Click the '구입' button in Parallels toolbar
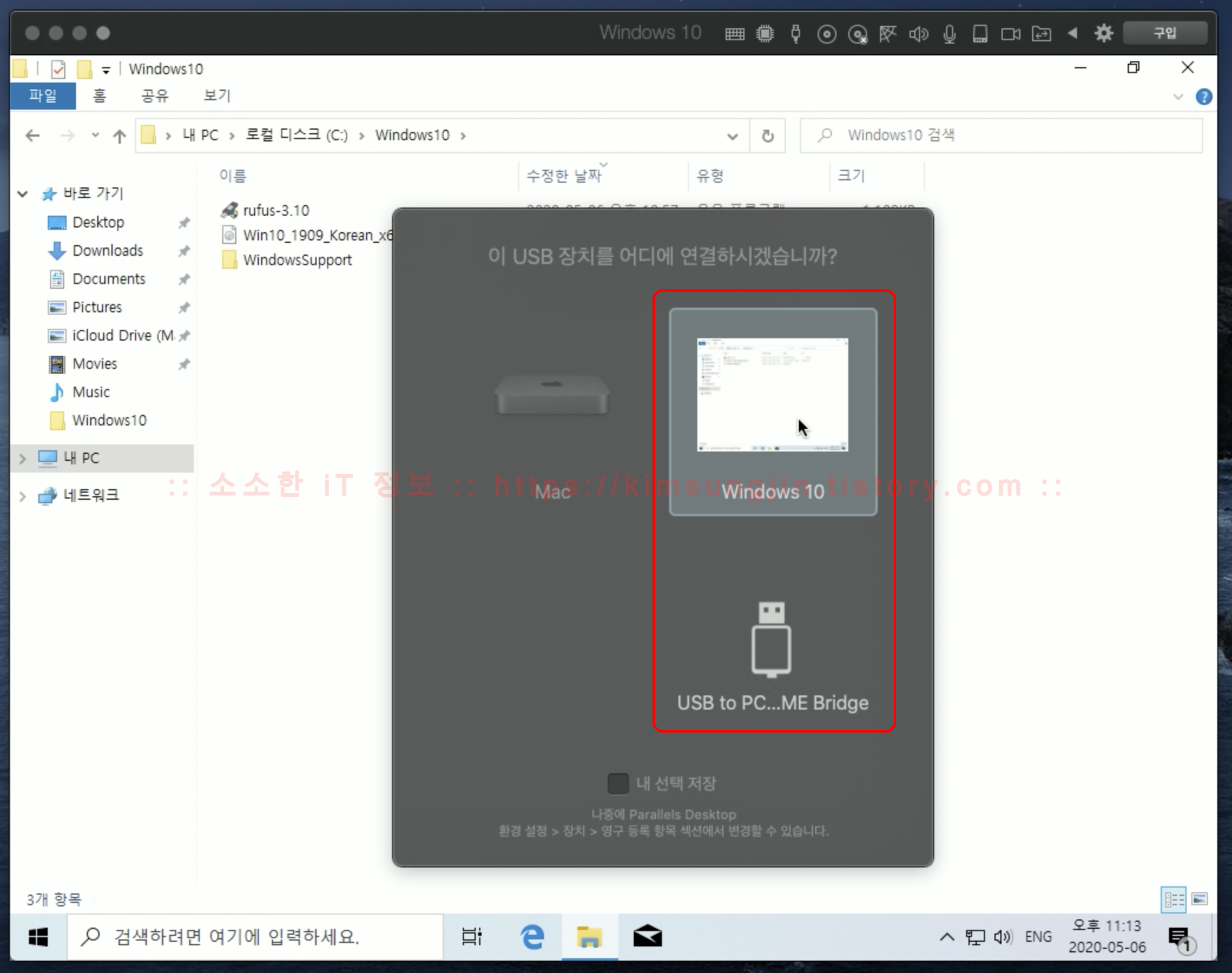1232x973 pixels. [x=1164, y=33]
